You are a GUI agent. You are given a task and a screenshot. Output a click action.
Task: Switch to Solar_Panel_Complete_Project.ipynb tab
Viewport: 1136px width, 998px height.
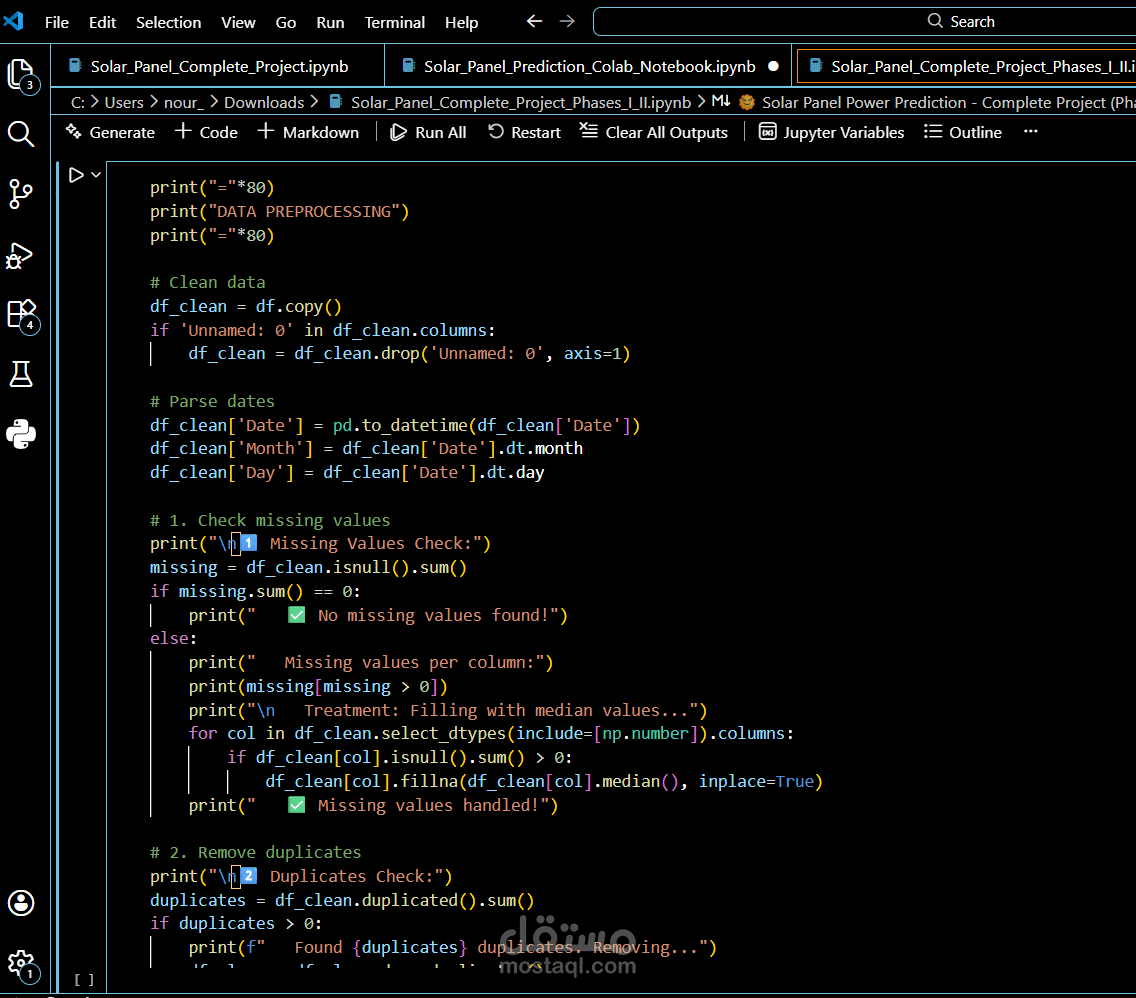[218, 67]
